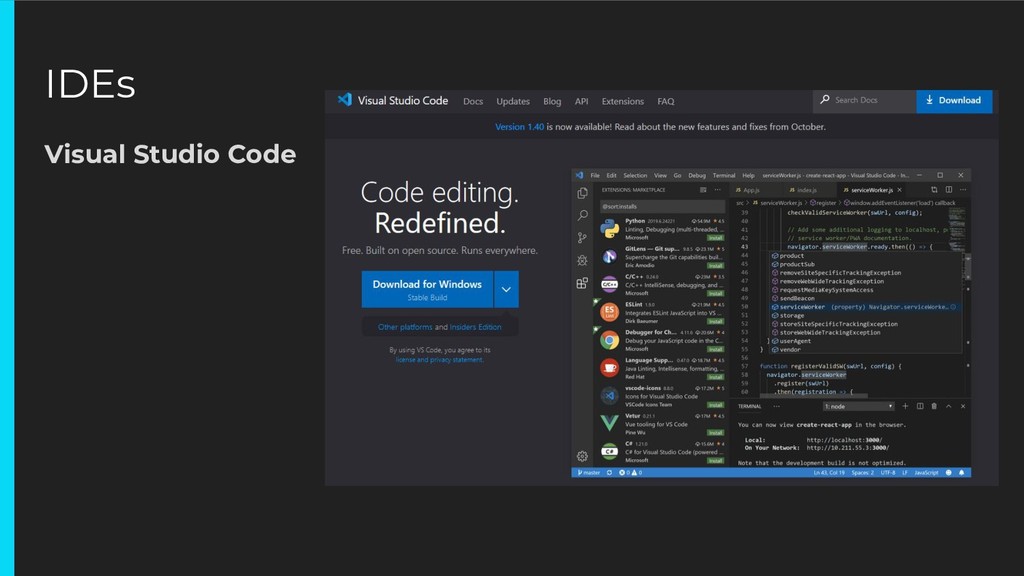
Task: Open the license and privacy statement link
Action: (x=440, y=360)
